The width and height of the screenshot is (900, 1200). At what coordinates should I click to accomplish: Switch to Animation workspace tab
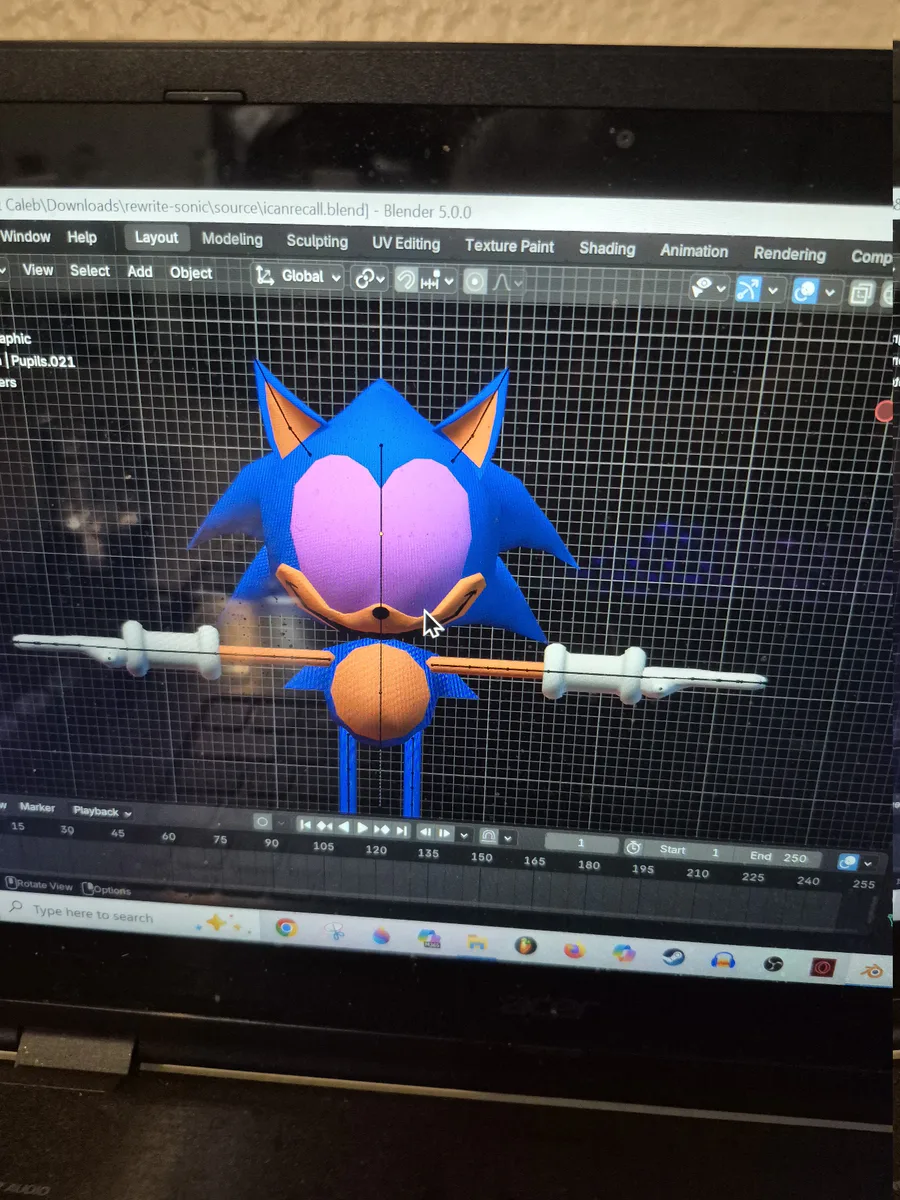click(x=694, y=252)
